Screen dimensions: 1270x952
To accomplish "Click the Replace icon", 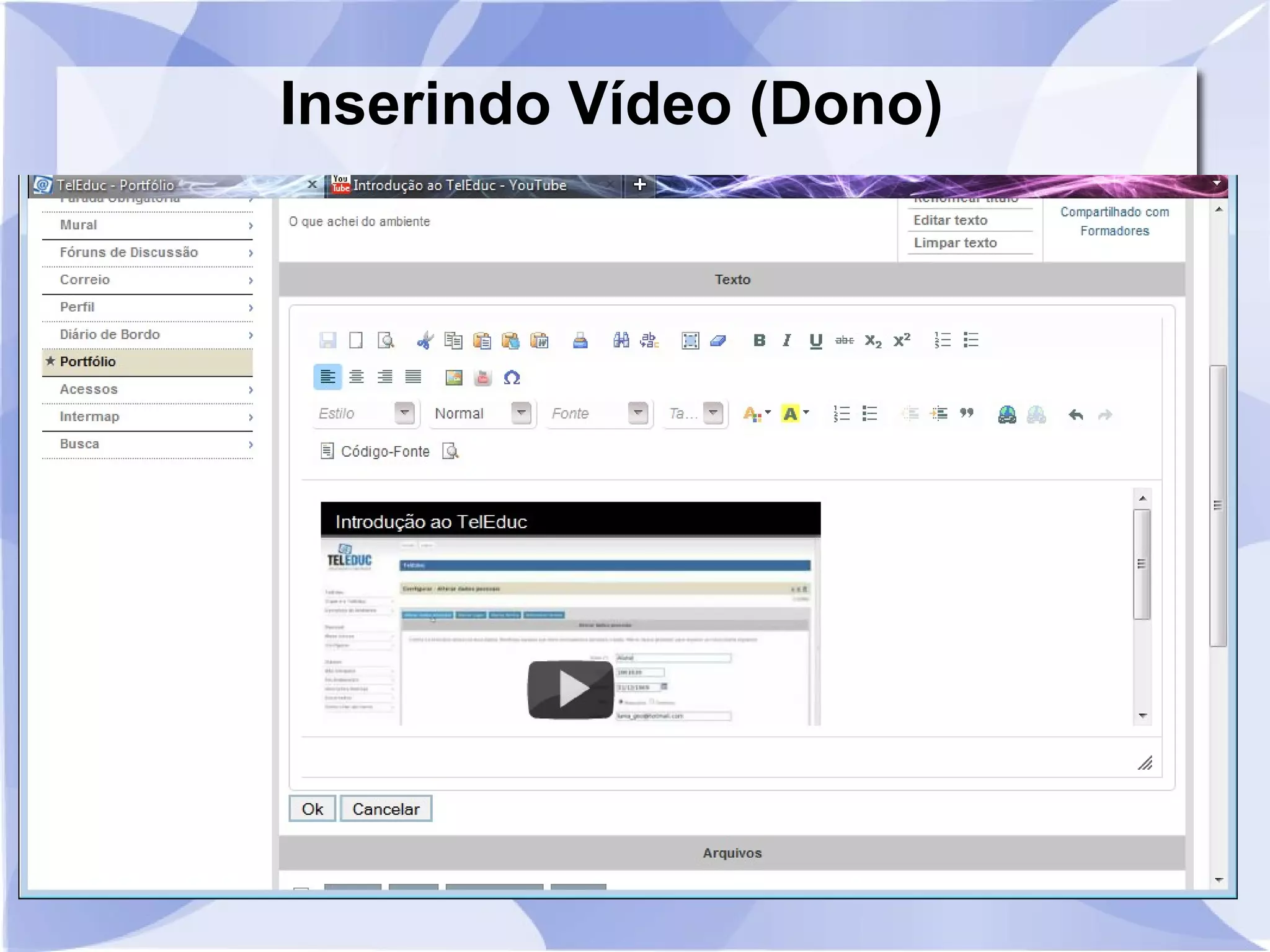I will pos(649,340).
